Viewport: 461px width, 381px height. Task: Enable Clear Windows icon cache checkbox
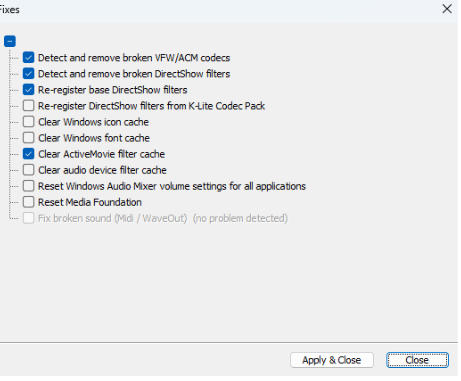(28, 122)
